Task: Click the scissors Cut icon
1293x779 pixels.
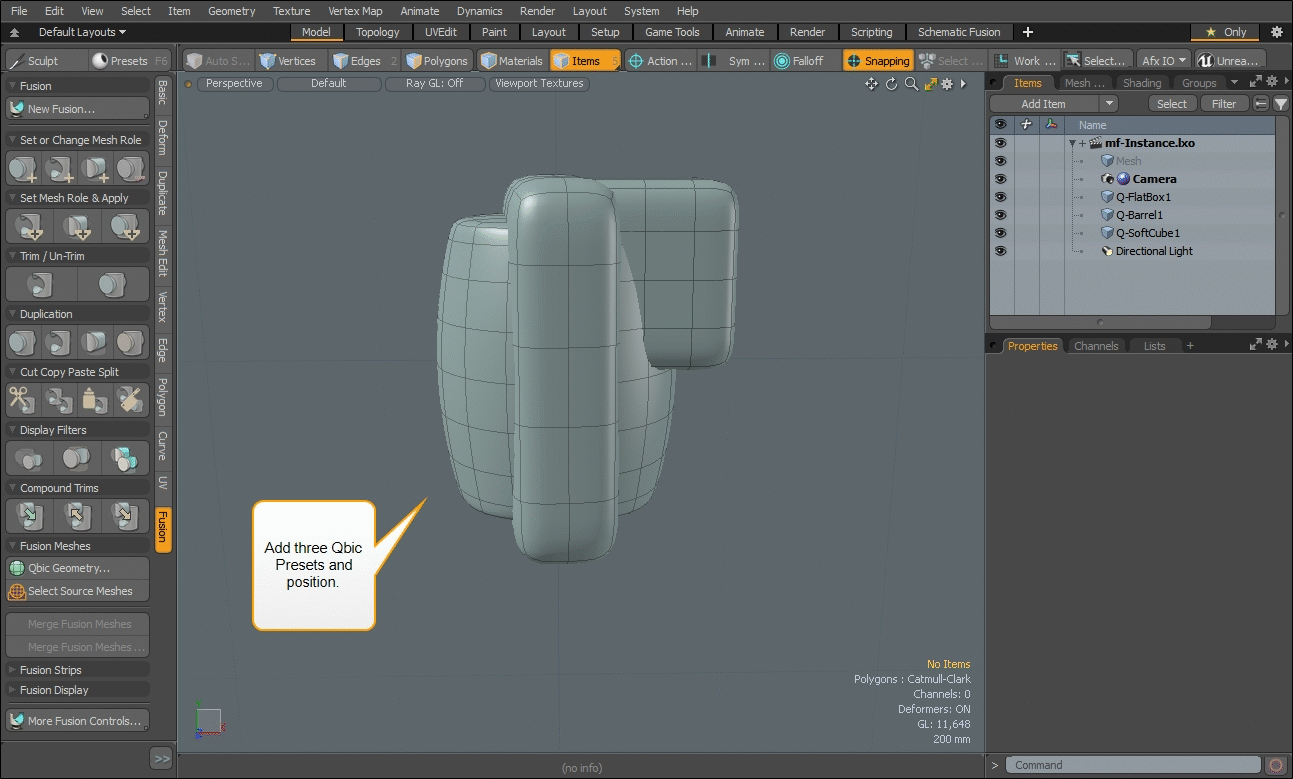Action: click(22, 400)
